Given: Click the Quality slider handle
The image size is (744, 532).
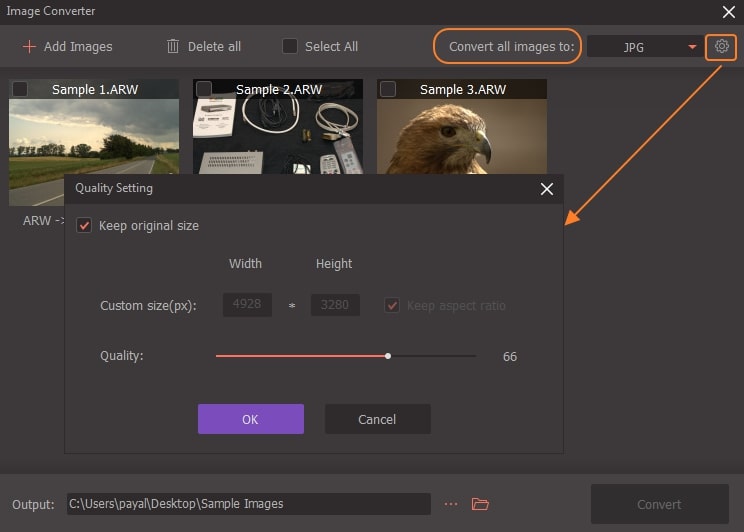Looking at the screenshot, I should pos(388,356).
